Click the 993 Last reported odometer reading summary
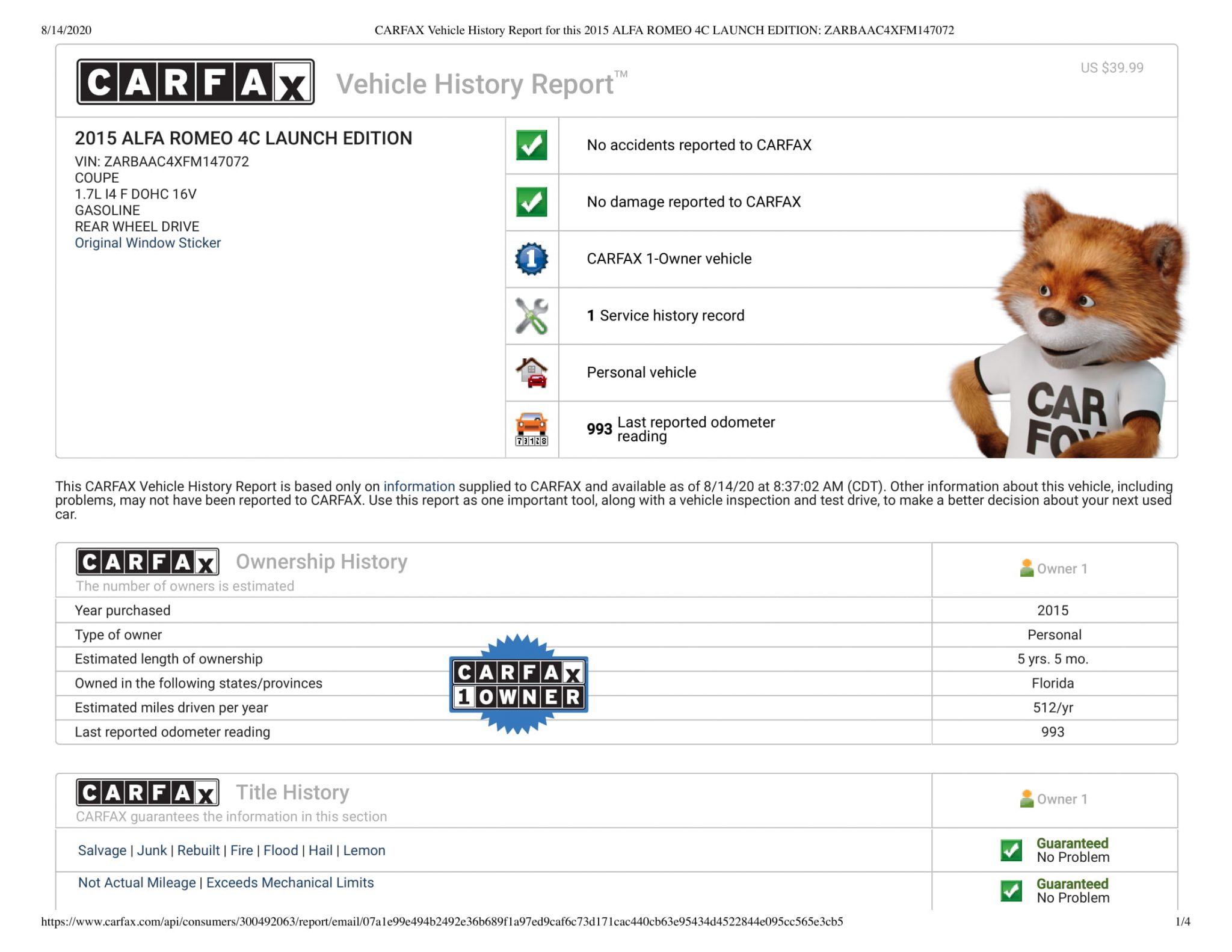This screenshot has width=1232, height=952. pos(681,429)
